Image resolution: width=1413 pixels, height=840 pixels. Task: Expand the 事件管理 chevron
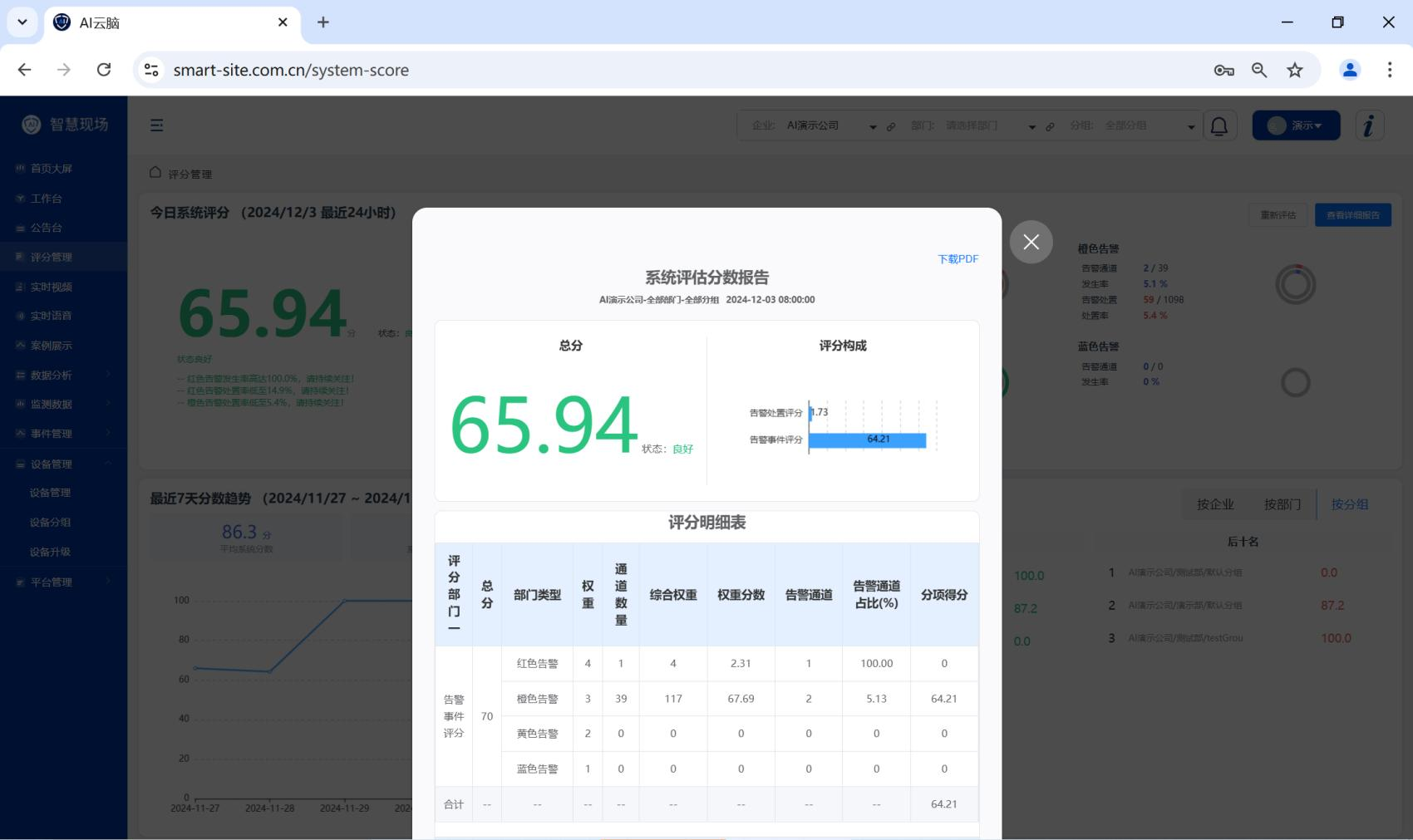108,433
